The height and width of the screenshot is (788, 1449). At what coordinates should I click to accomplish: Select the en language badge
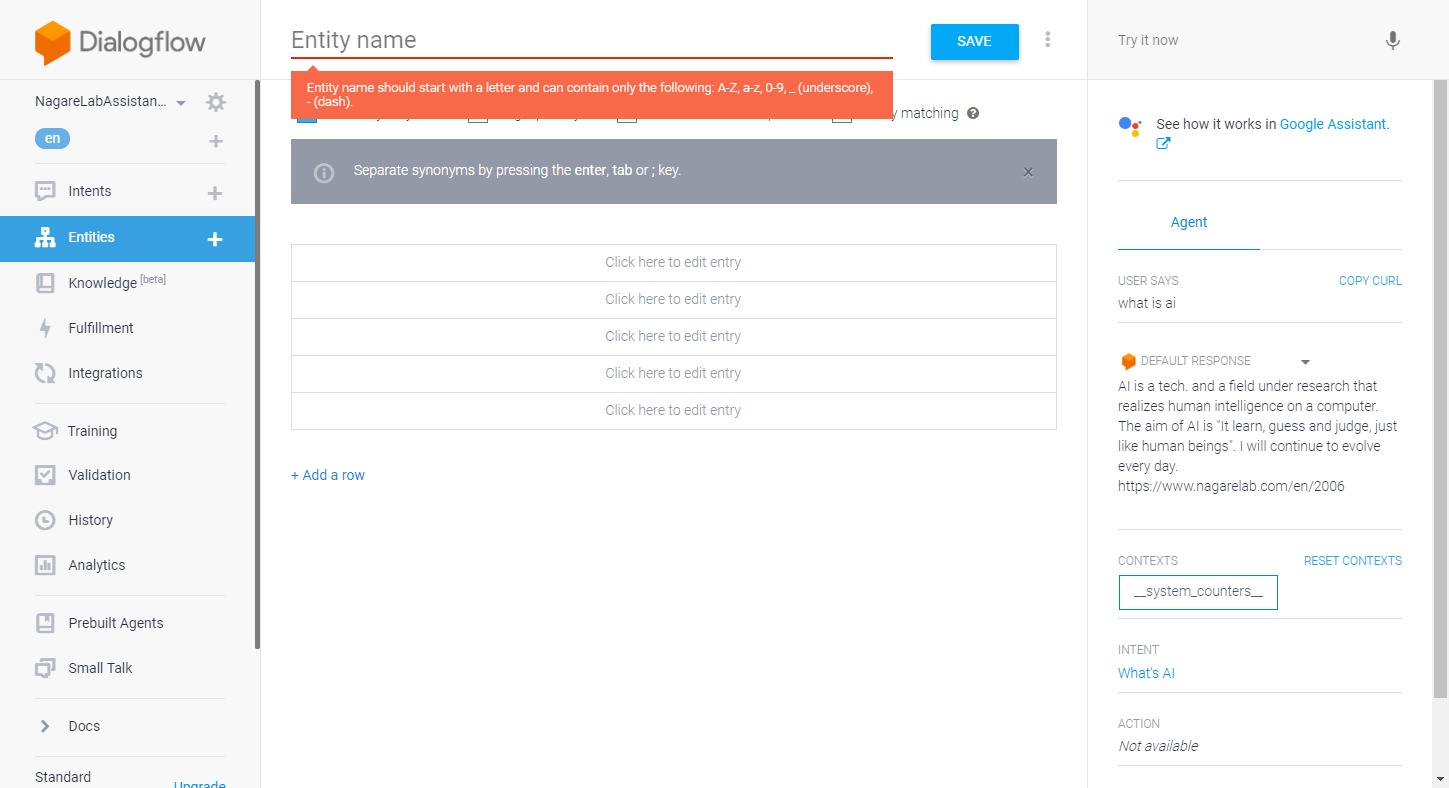[x=52, y=139]
